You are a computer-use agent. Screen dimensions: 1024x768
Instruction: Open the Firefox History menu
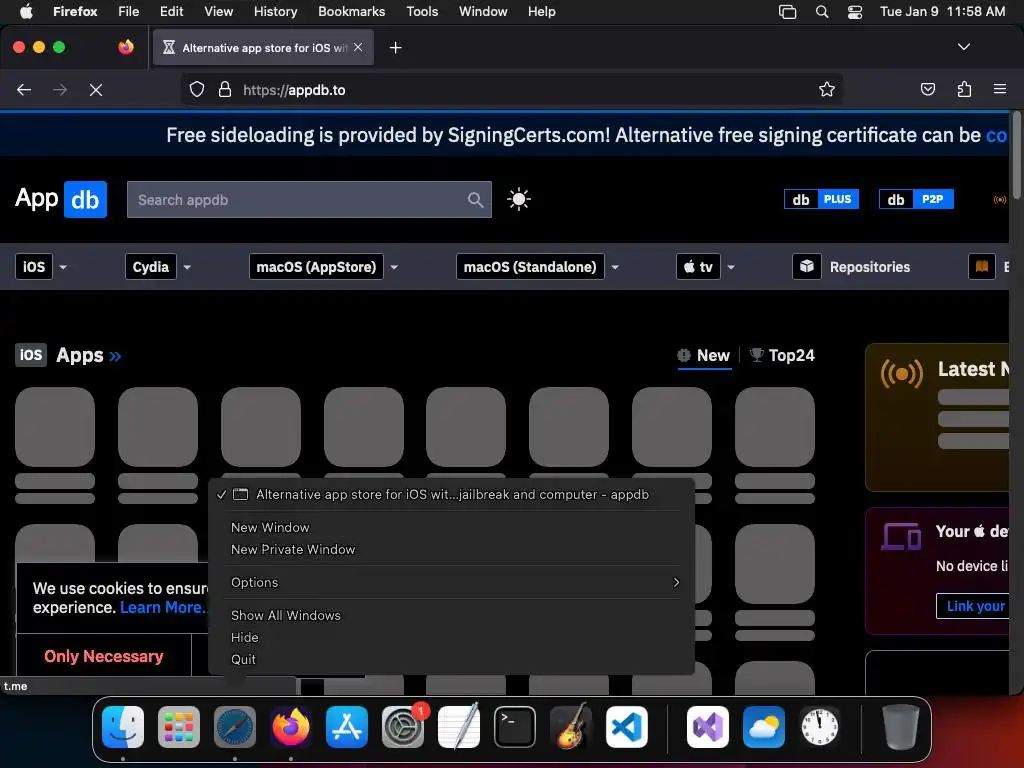point(275,12)
